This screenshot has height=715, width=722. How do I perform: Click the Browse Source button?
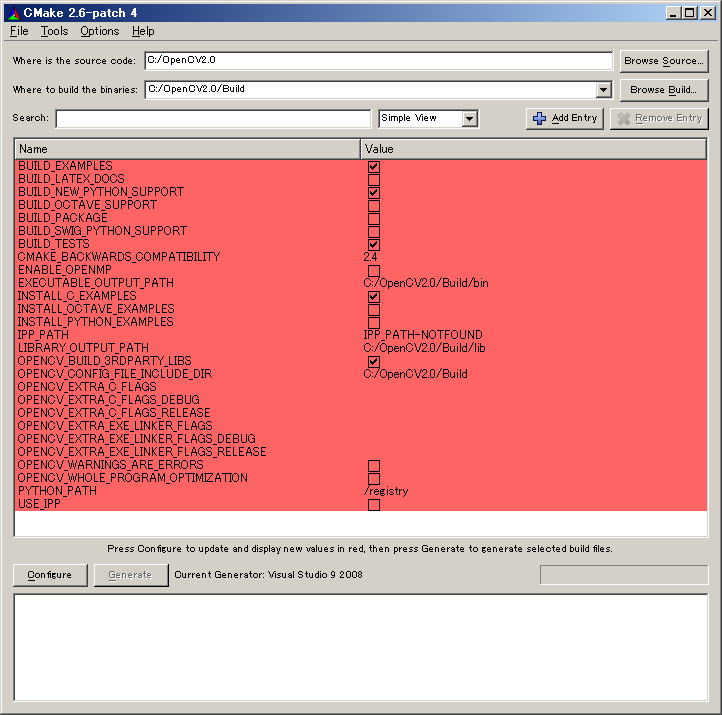coord(664,61)
